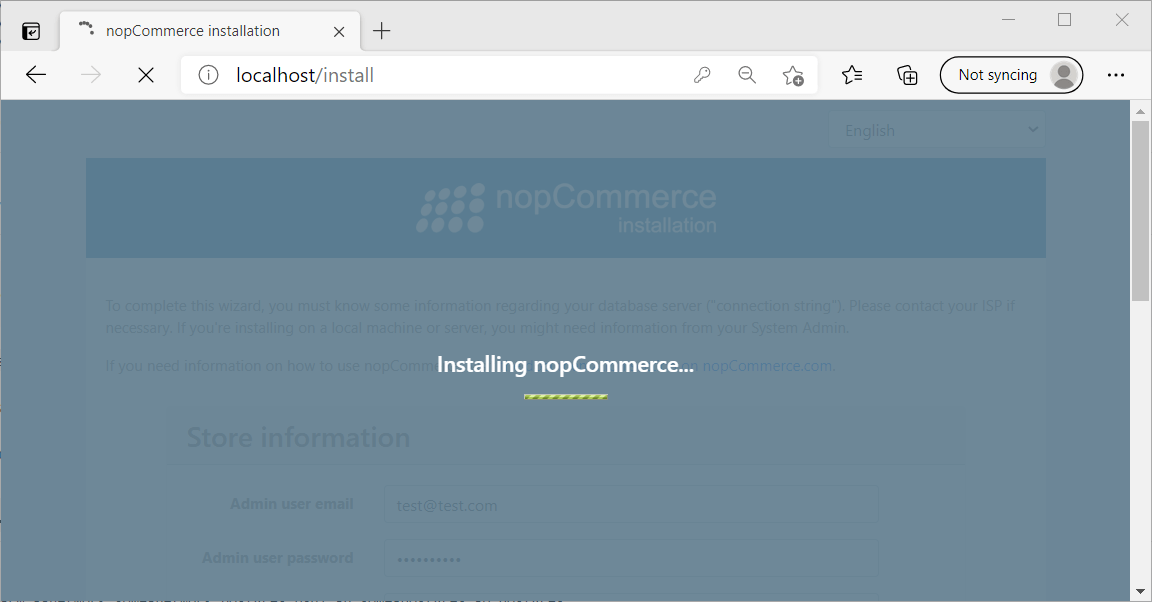Open the nopCommerce.com link
Screen dimensions: 1152x602
(x=767, y=365)
